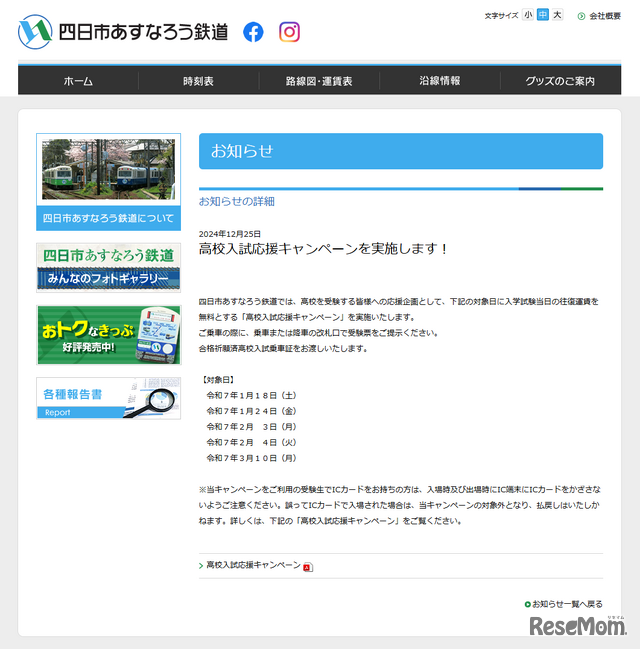Image resolution: width=640 pixels, height=649 pixels.
Task: Open the Instagram page icon
Action: point(289,32)
